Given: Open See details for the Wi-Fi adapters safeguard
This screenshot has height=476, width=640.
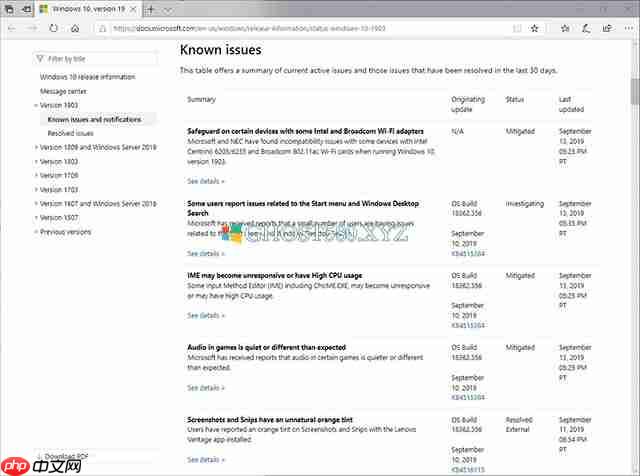Looking at the screenshot, I should (x=206, y=181).
